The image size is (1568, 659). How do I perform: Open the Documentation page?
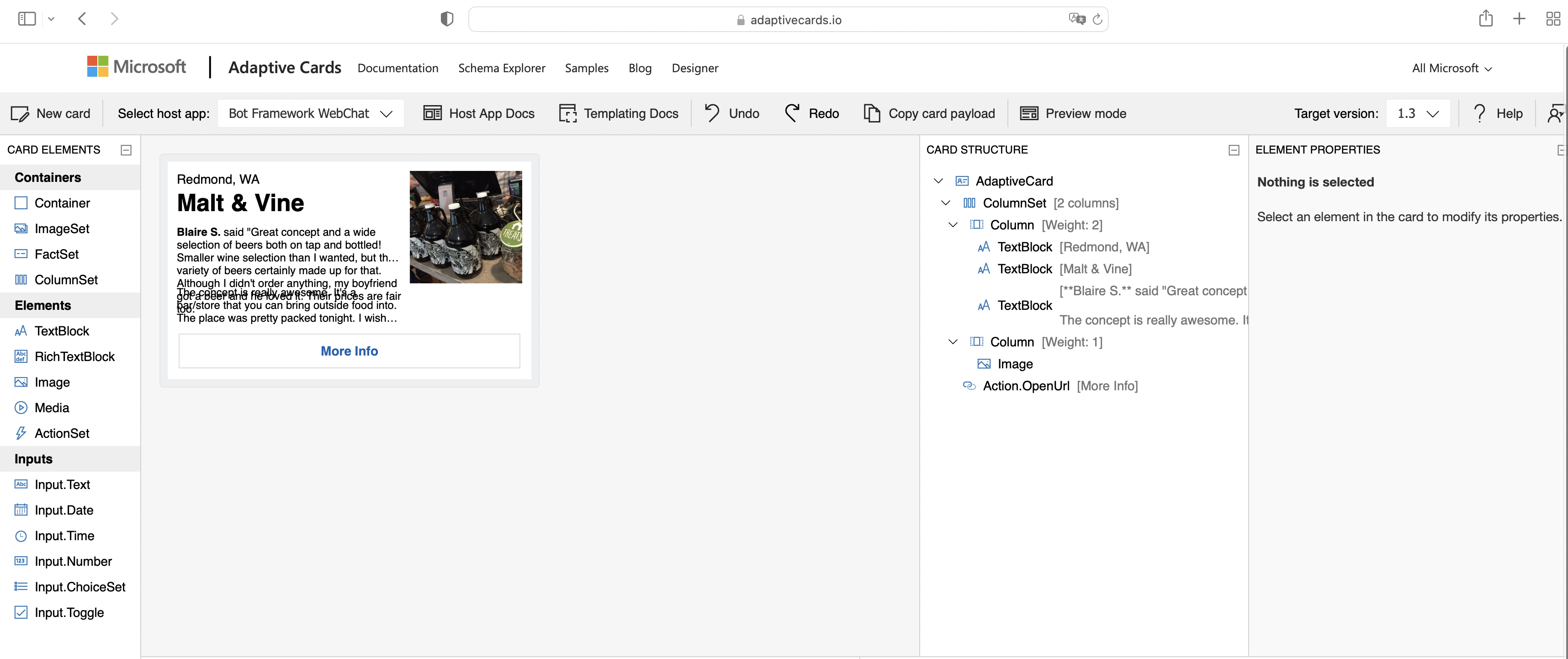pos(397,68)
